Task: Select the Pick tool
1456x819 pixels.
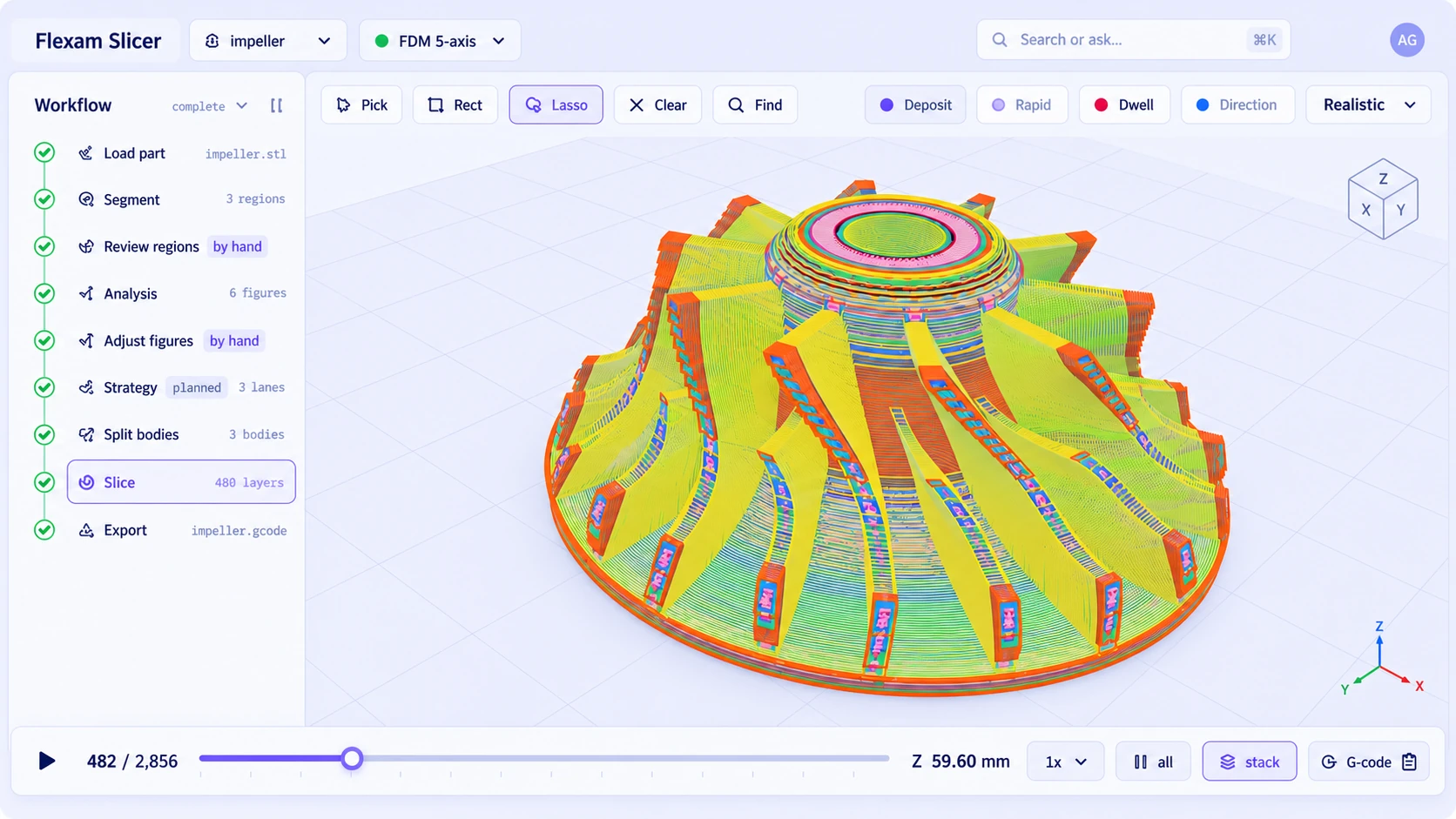Action: click(x=361, y=104)
